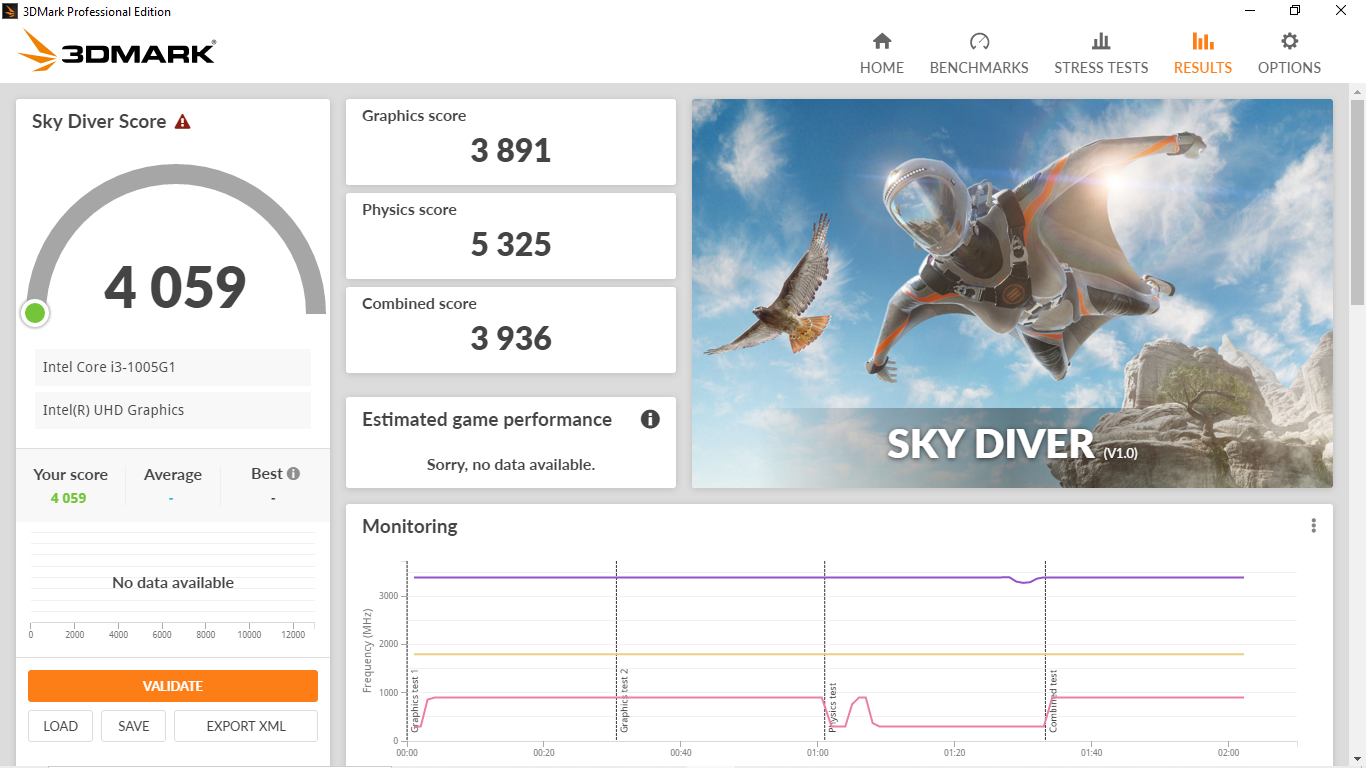Click the Monitoring heading
Viewport: 1366px width, 768px height.
pos(410,526)
